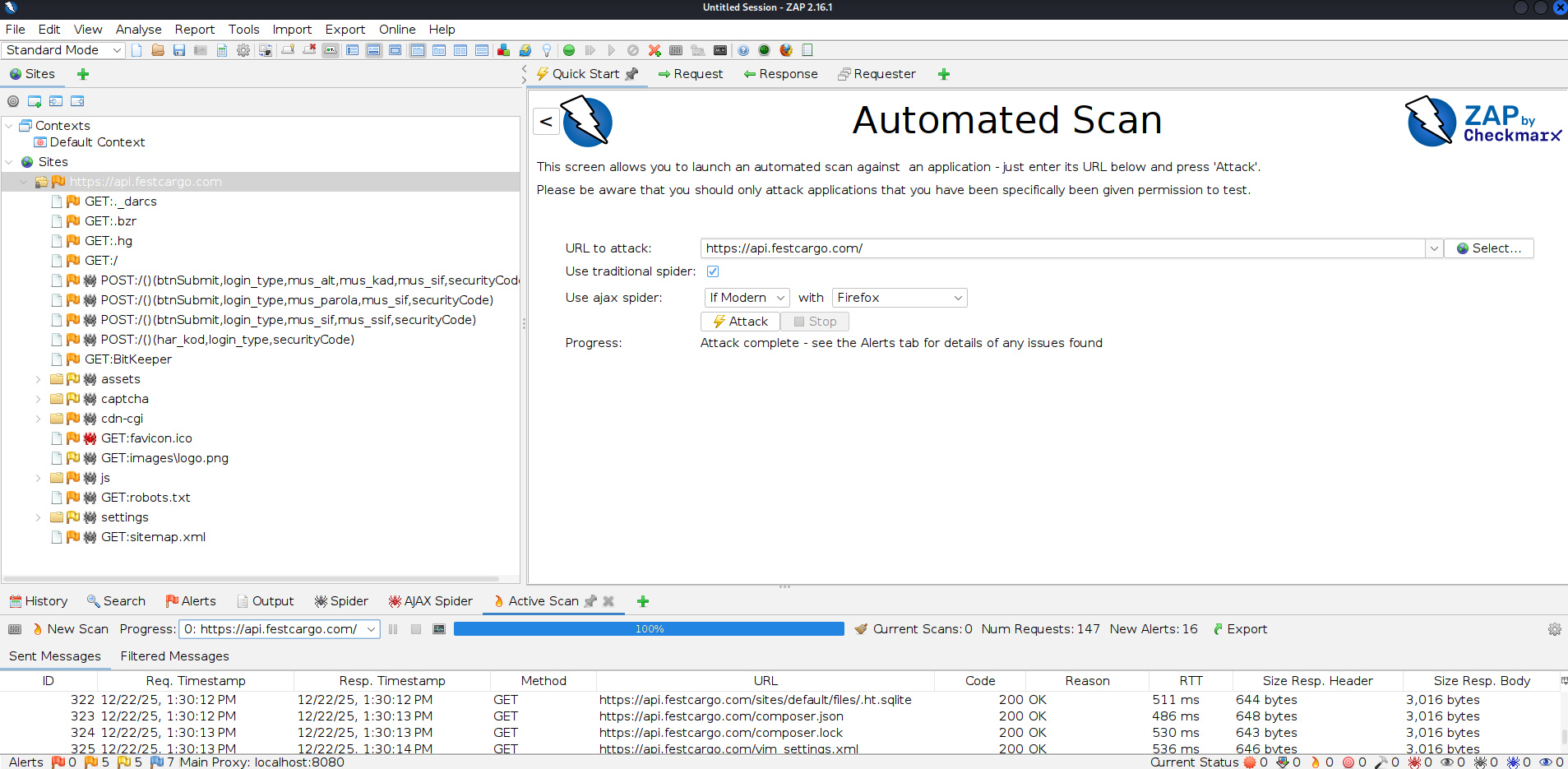
Task: Click the Persist Session floppy disk icon
Action: tap(179, 50)
